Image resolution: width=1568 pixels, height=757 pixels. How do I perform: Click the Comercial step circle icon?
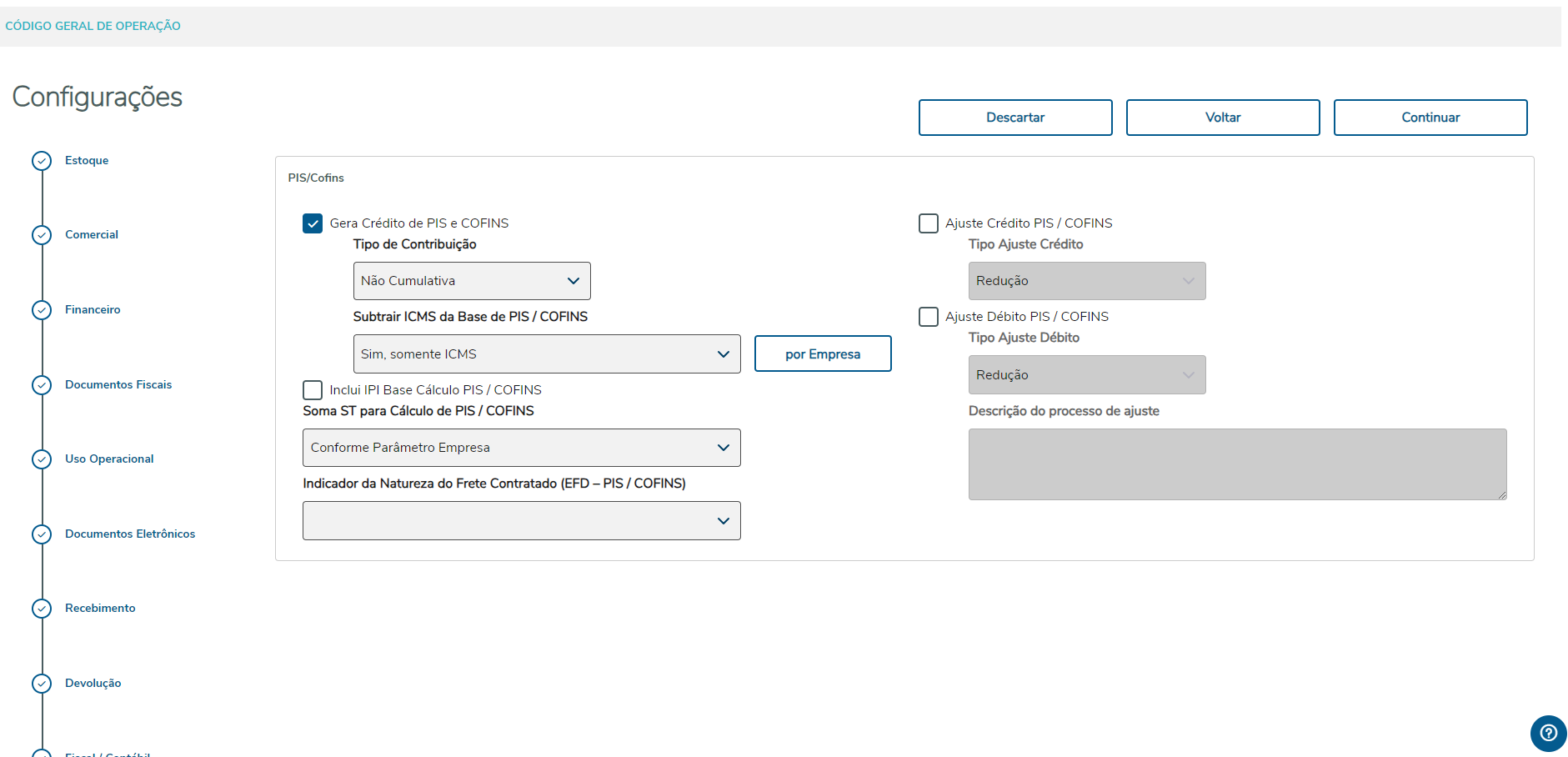point(42,235)
